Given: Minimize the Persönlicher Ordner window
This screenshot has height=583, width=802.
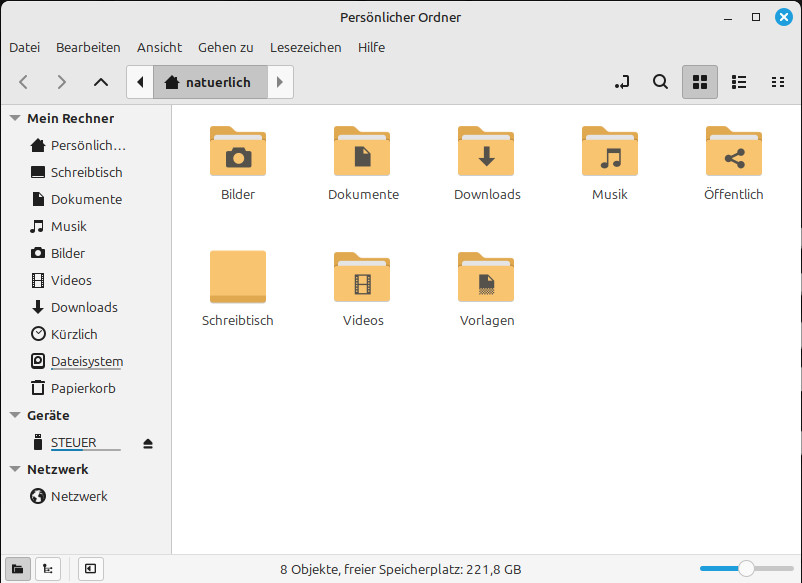Looking at the screenshot, I should tap(728, 18).
